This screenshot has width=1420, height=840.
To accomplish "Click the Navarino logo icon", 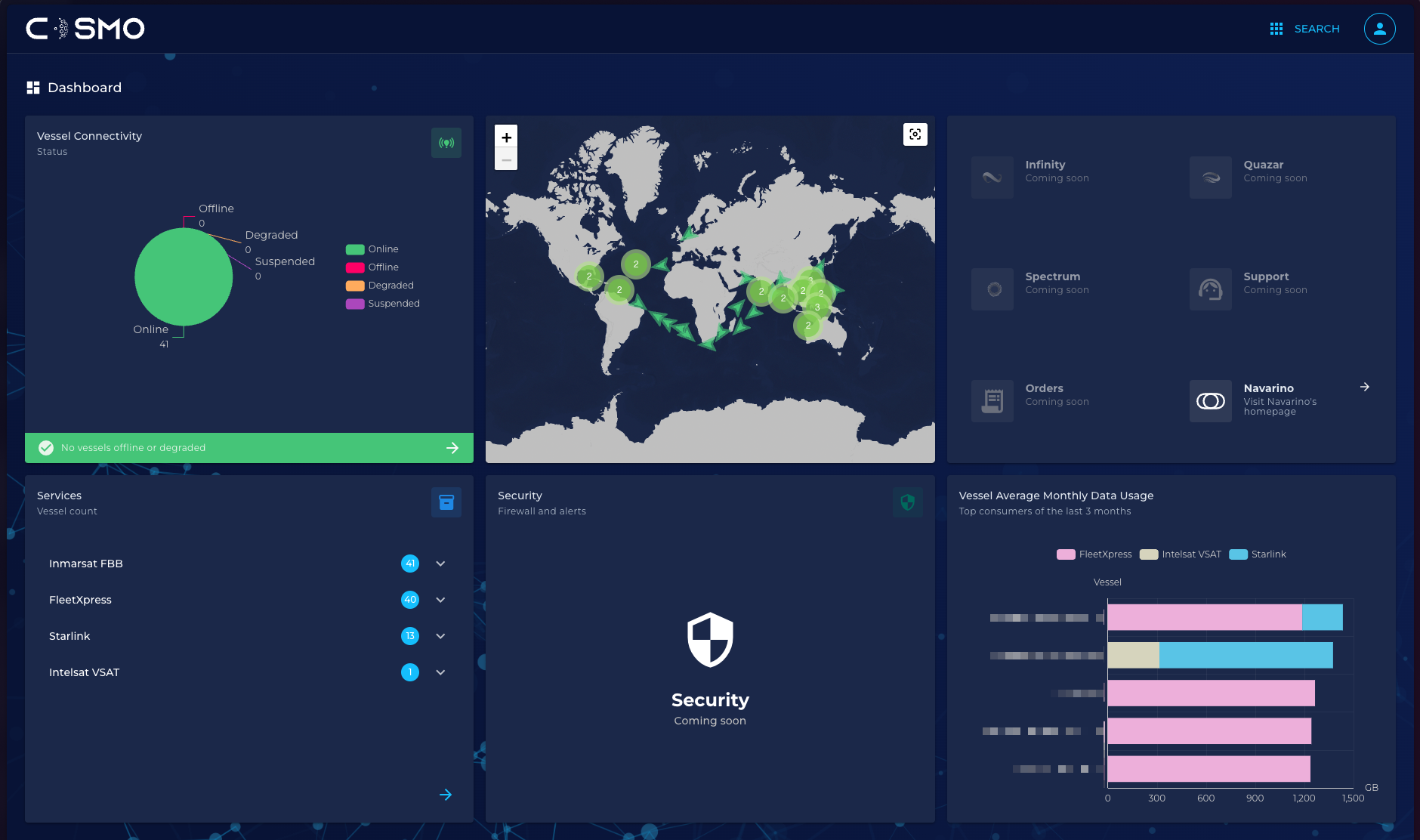I will click(x=1210, y=401).
